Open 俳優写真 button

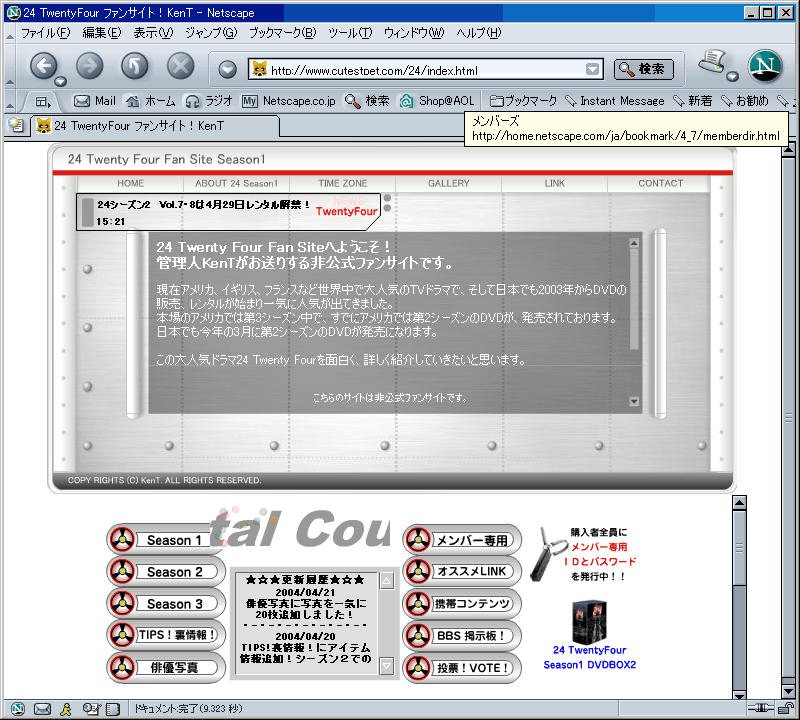[166, 667]
